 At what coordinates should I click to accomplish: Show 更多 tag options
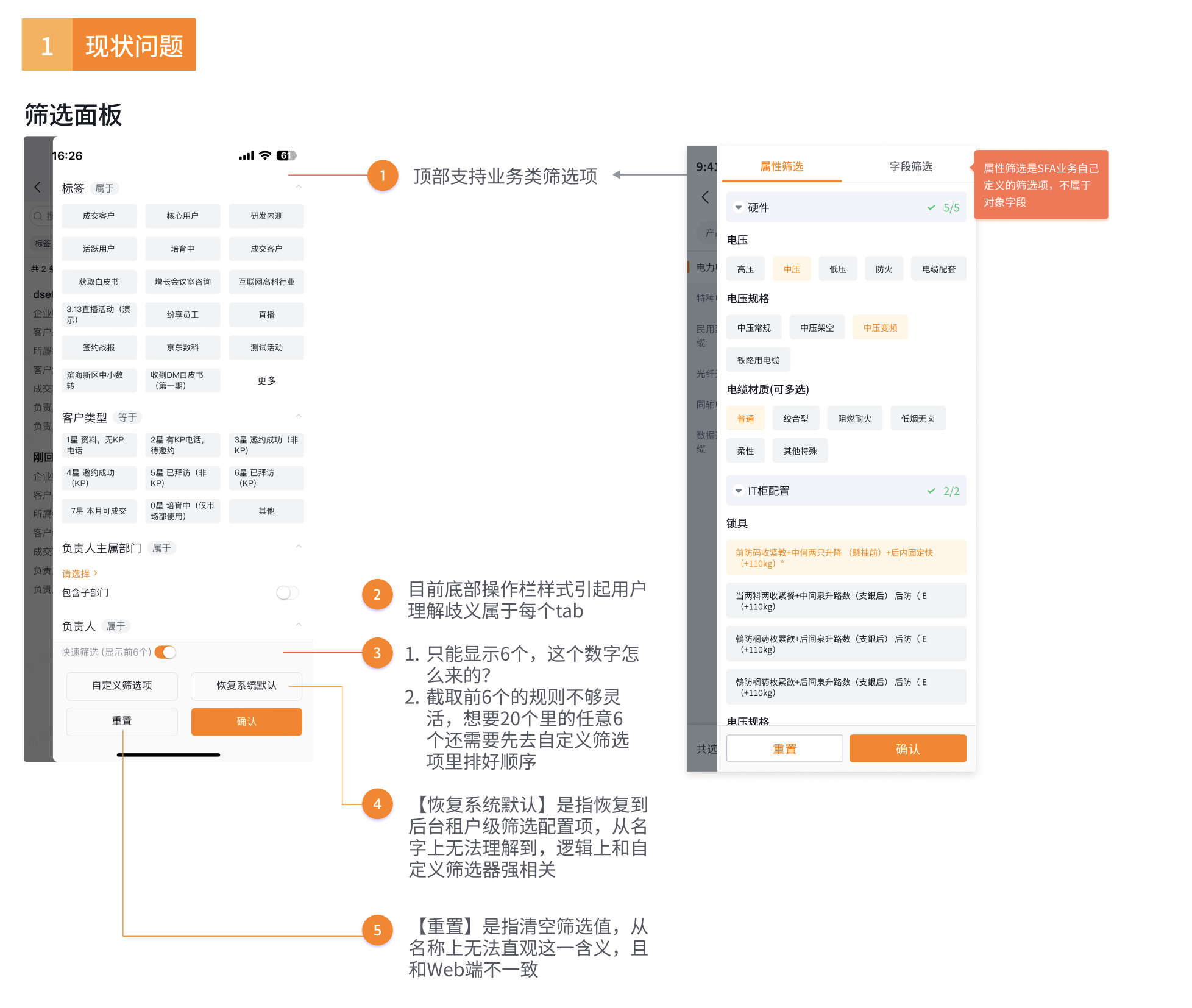tap(266, 380)
